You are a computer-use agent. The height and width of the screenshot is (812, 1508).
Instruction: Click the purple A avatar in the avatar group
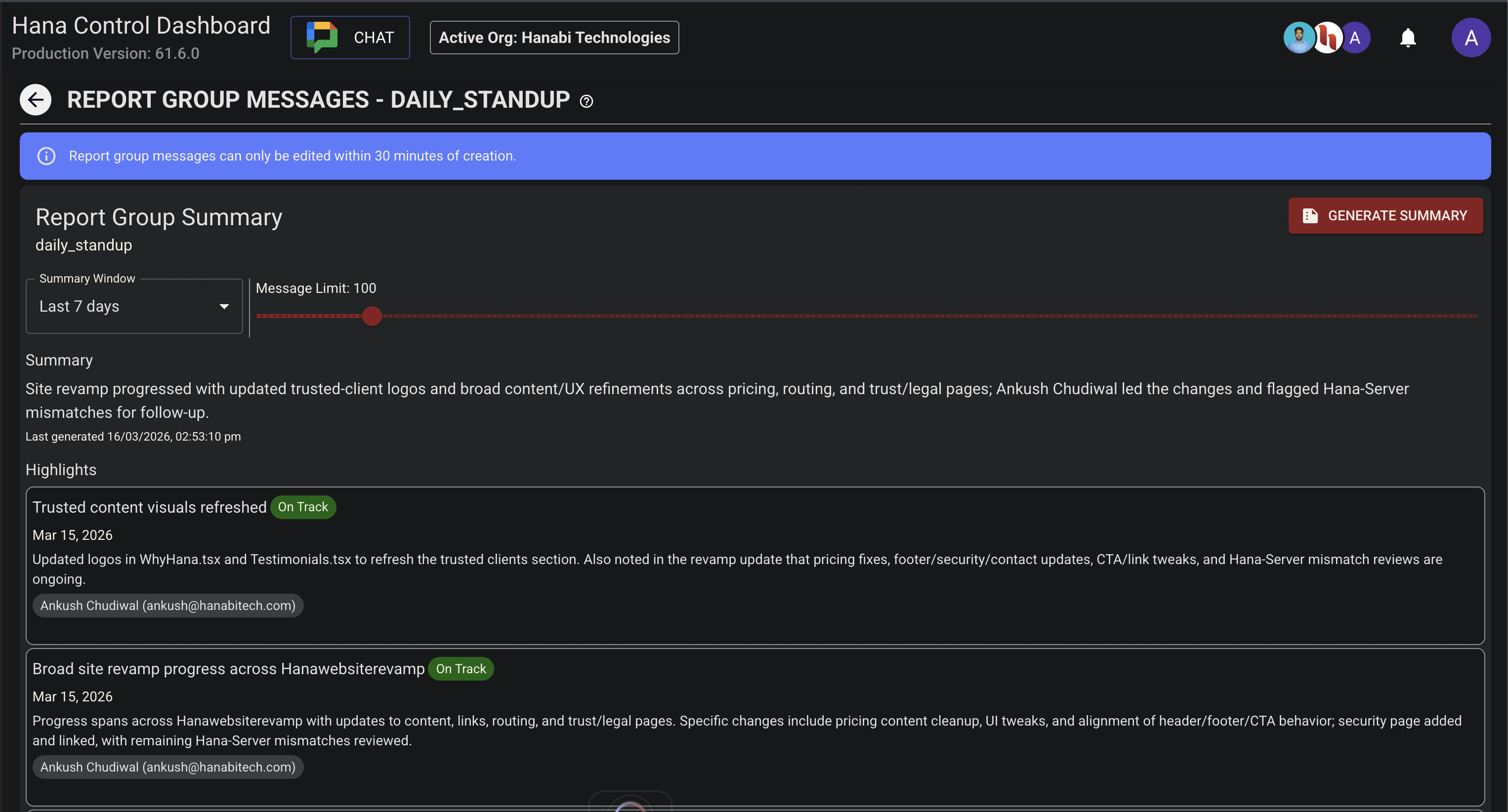click(1357, 37)
